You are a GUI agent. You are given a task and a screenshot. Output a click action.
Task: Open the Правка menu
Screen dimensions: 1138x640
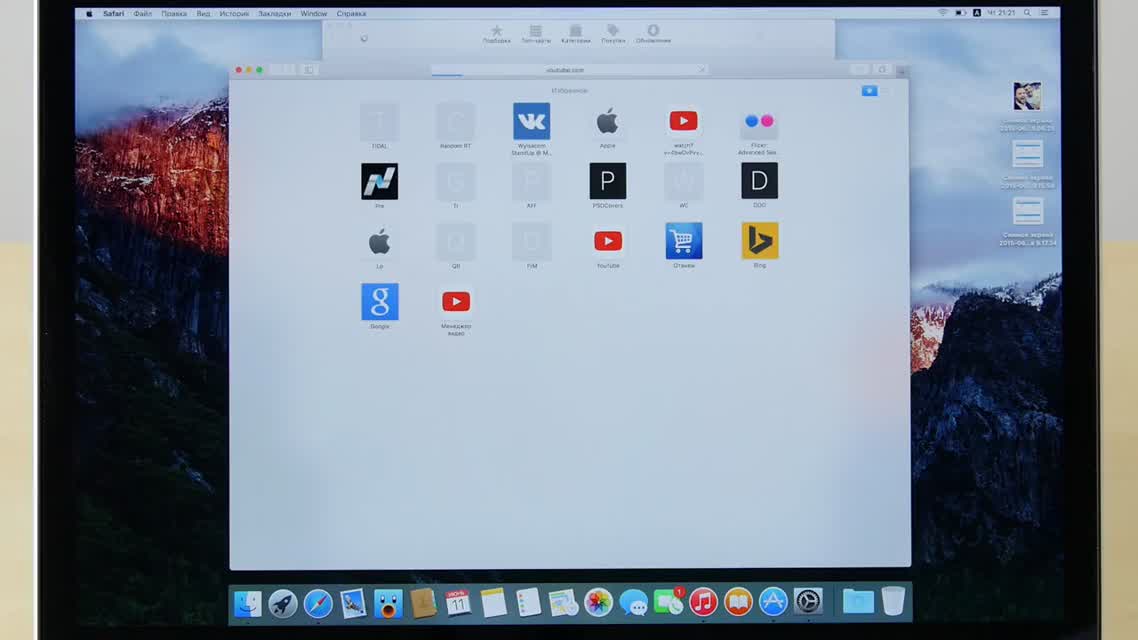[x=174, y=13]
